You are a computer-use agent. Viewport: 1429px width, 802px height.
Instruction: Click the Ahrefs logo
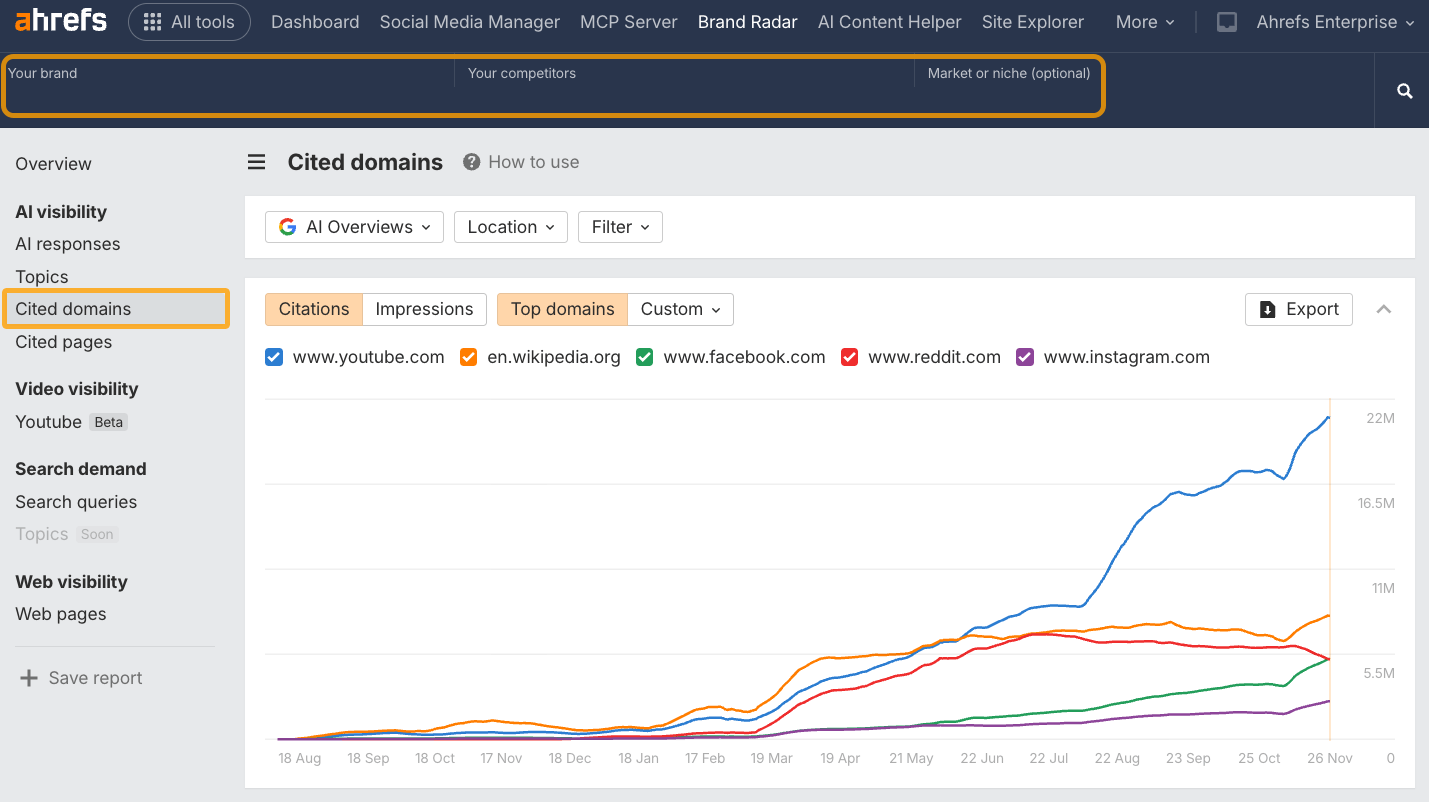tap(59, 21)
